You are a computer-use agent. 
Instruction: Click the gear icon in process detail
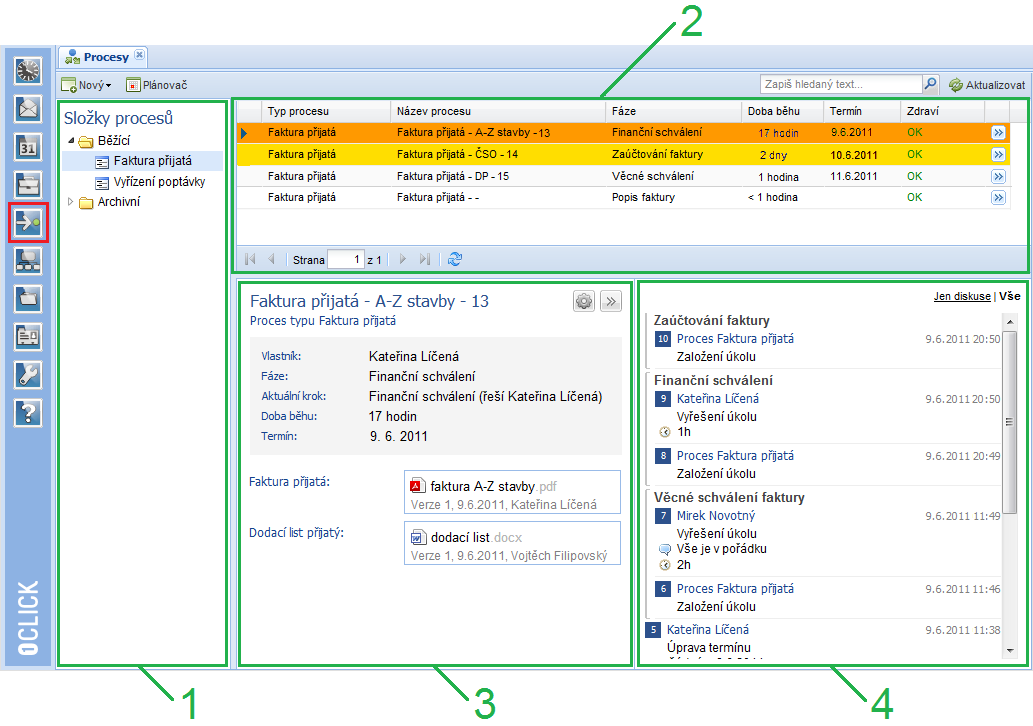584,301
